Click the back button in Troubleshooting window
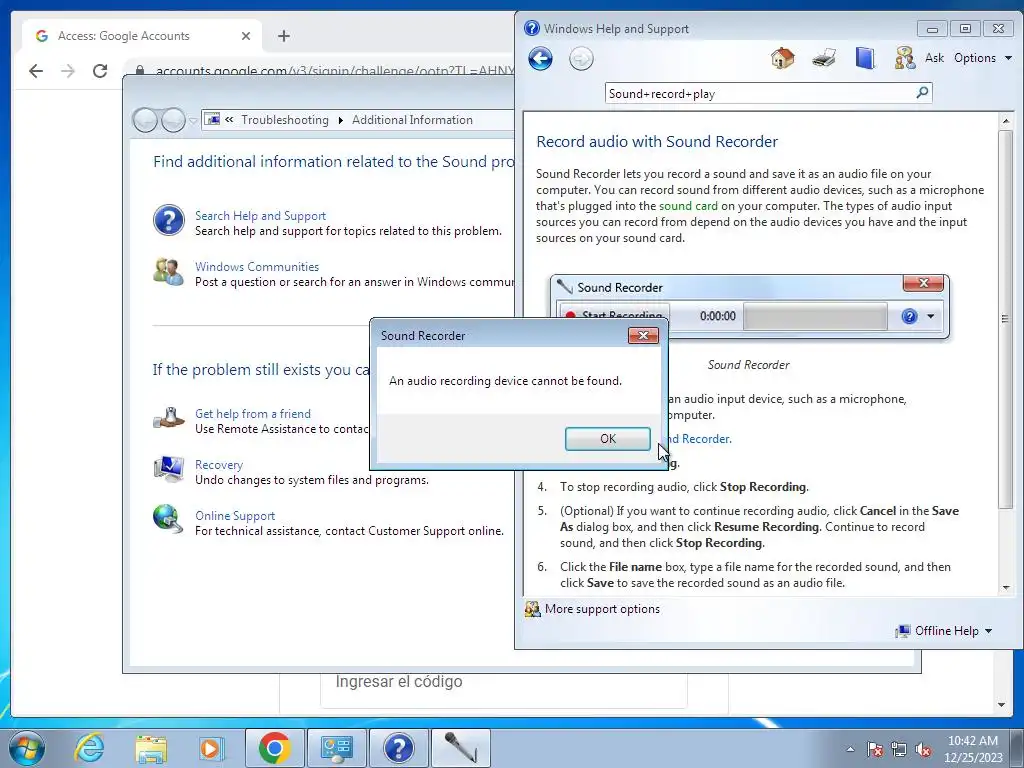The image size is (1024, 768). [144, 120]
